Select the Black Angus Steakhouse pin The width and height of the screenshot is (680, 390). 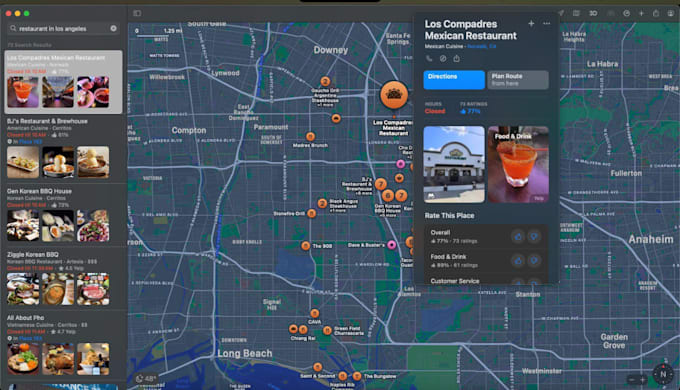322,203
